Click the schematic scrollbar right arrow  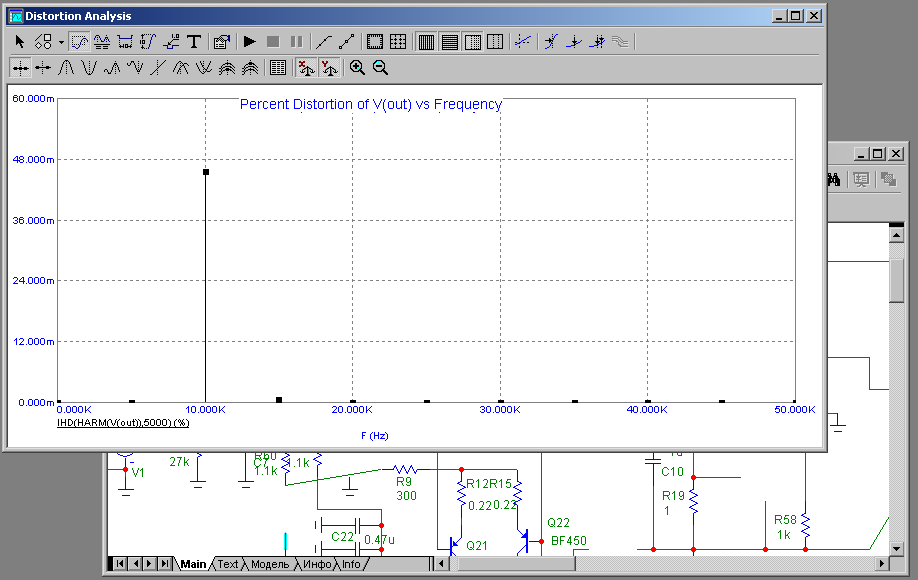[x=882, y=564]
